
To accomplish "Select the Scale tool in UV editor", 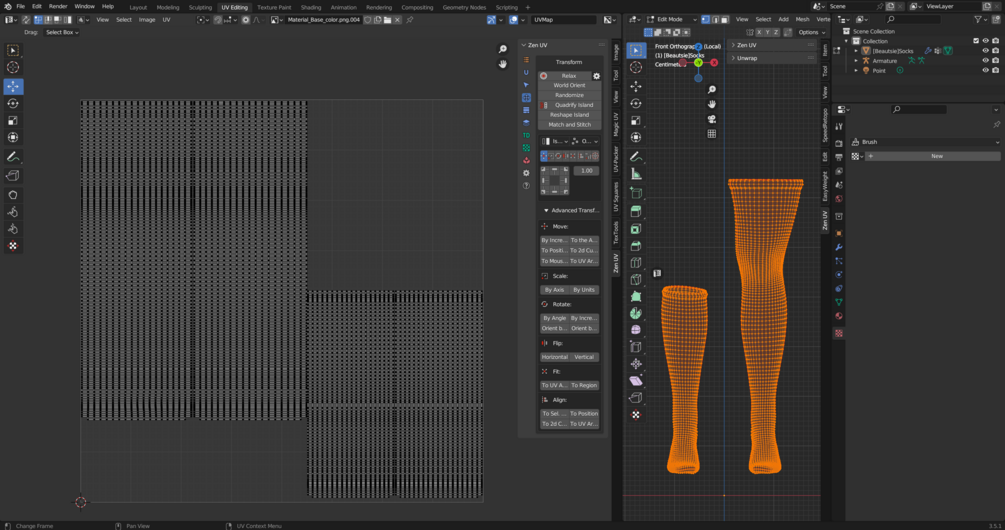I will tap(13, 121).
